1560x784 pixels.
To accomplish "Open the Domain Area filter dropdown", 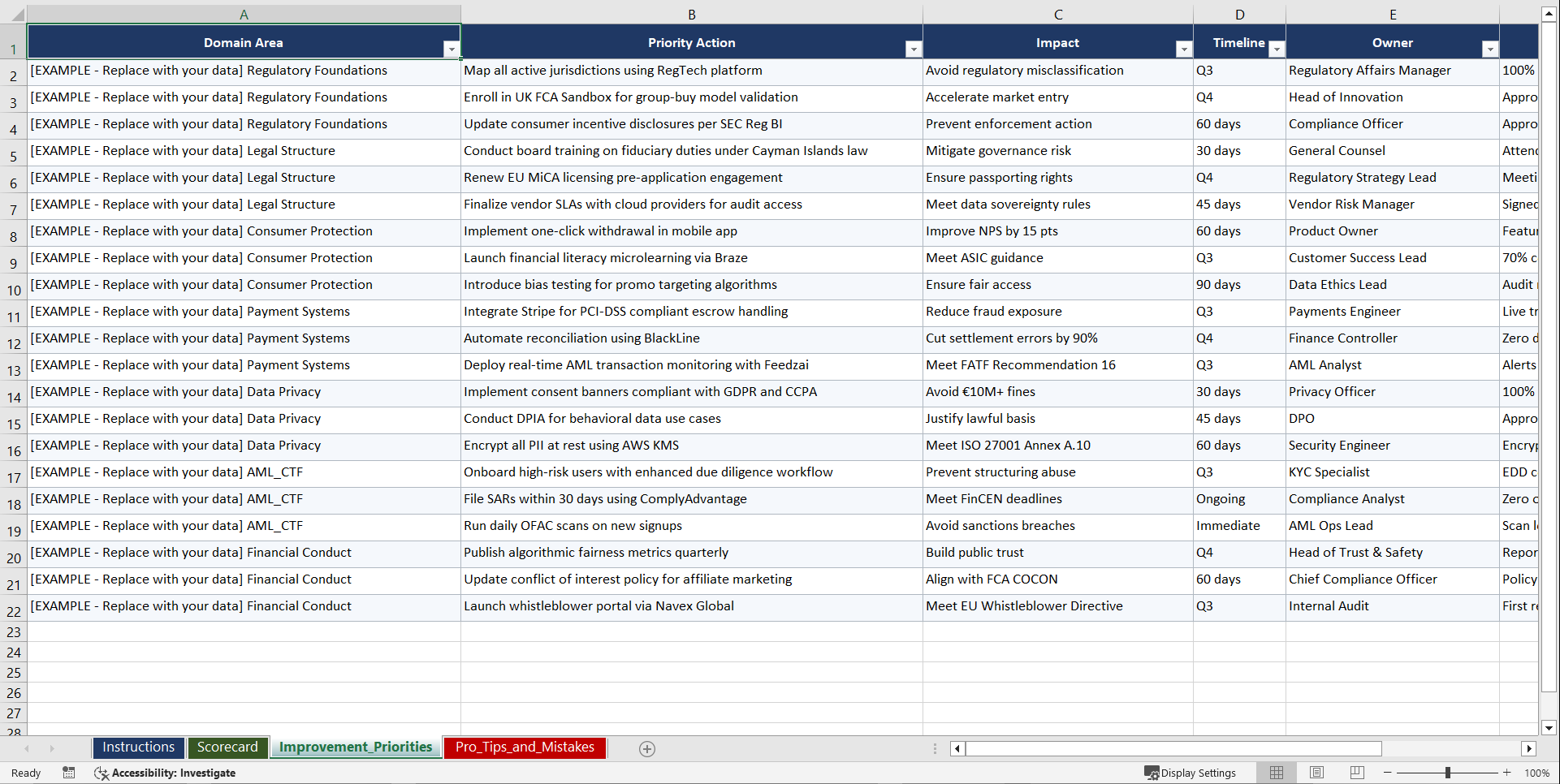I will click(452, 49).
